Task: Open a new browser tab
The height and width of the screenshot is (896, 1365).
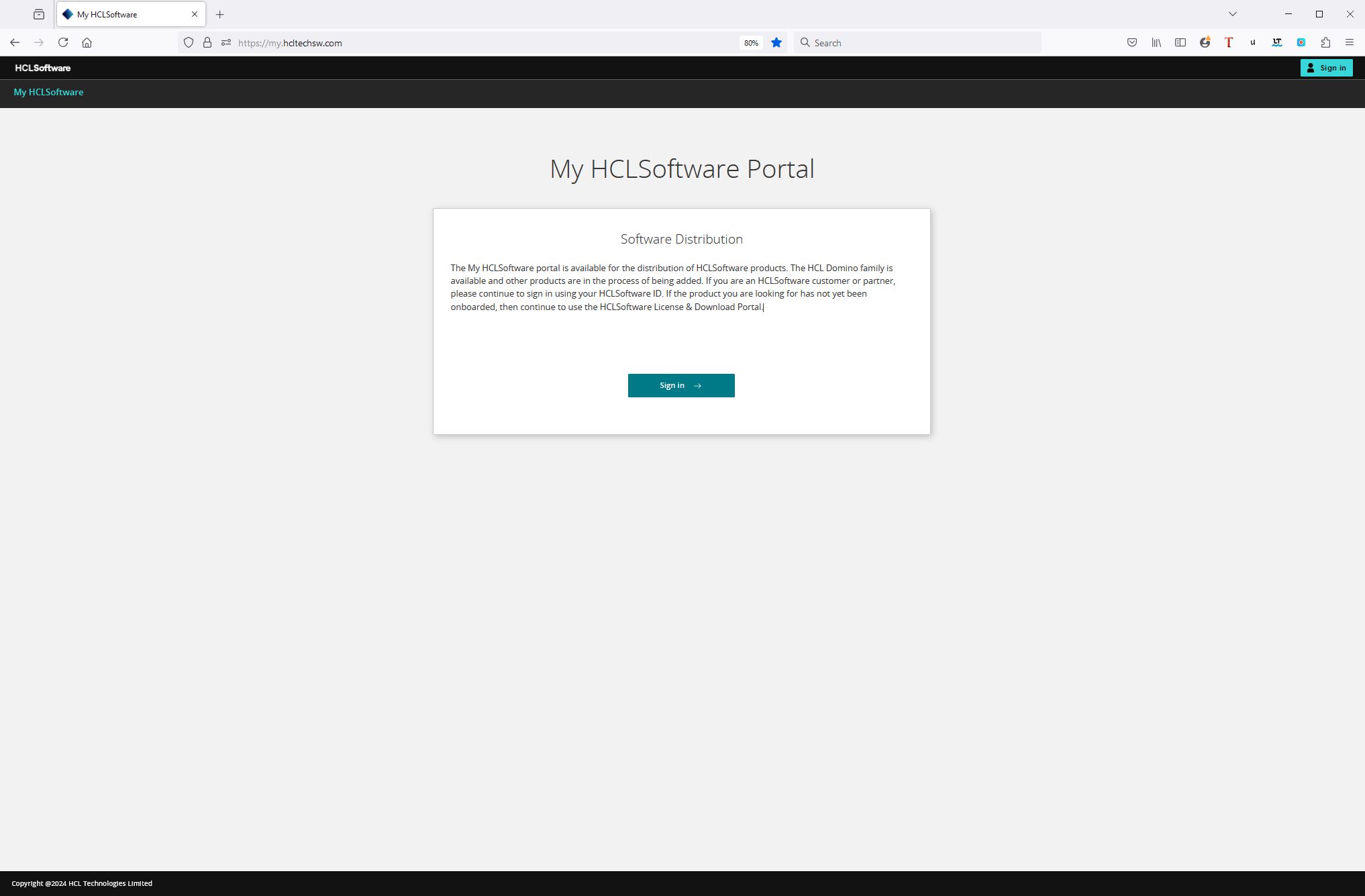Action: pos(219,14)
